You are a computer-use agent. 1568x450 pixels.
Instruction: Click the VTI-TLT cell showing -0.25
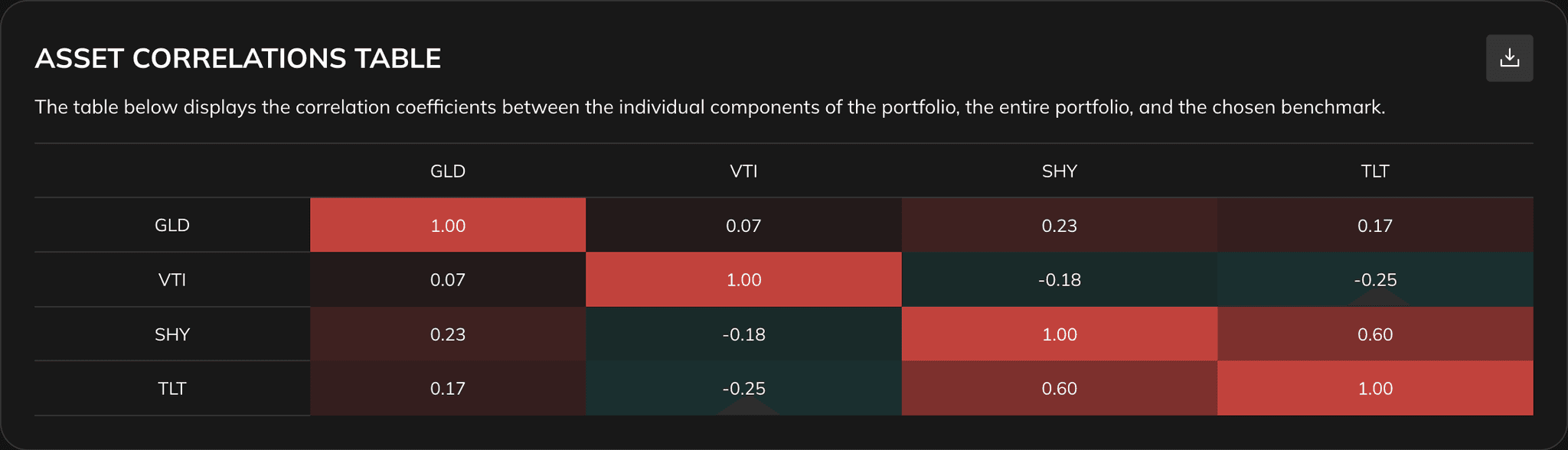[1375, 279]
